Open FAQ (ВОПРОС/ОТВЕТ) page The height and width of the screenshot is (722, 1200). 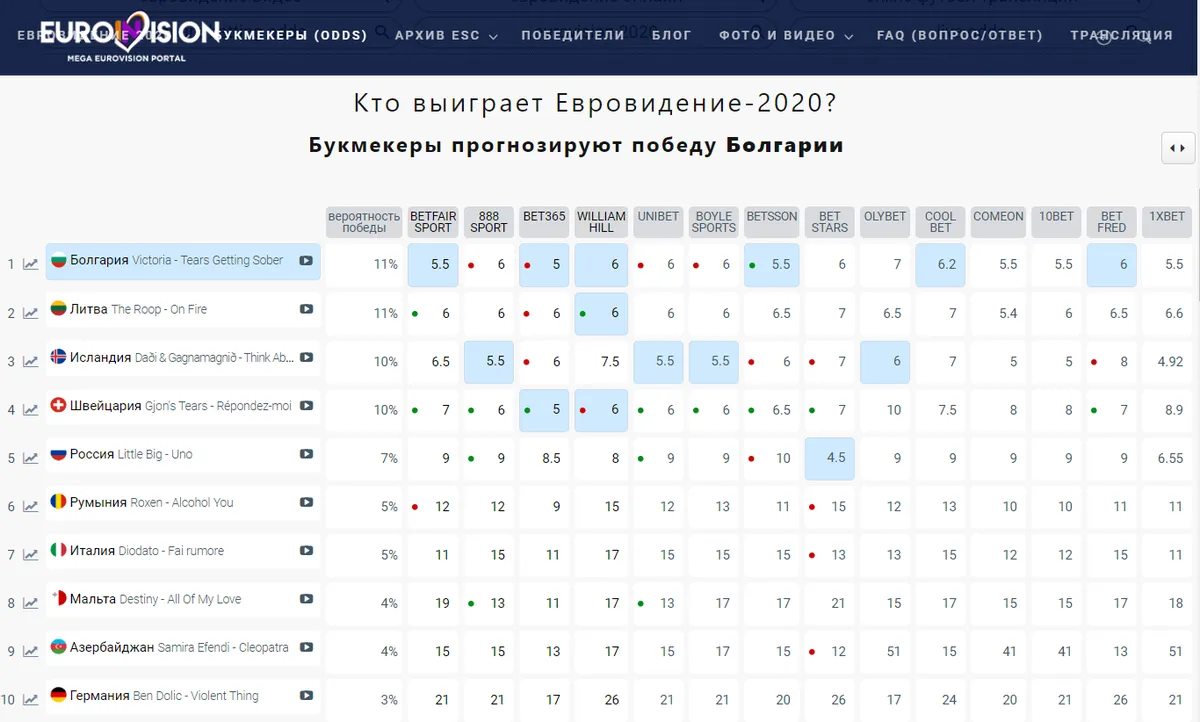click(x=960, y=35)
